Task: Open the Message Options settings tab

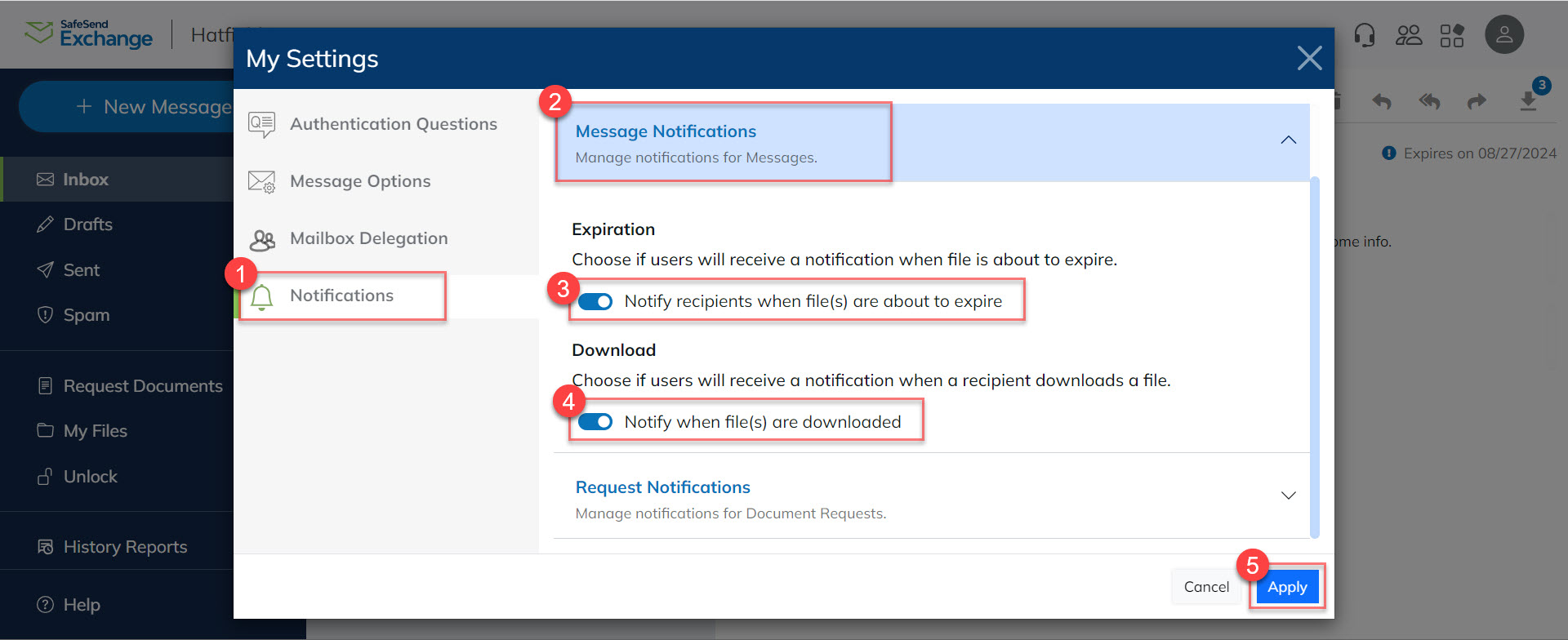Action: pyautogui.click(x=386, y=181)
